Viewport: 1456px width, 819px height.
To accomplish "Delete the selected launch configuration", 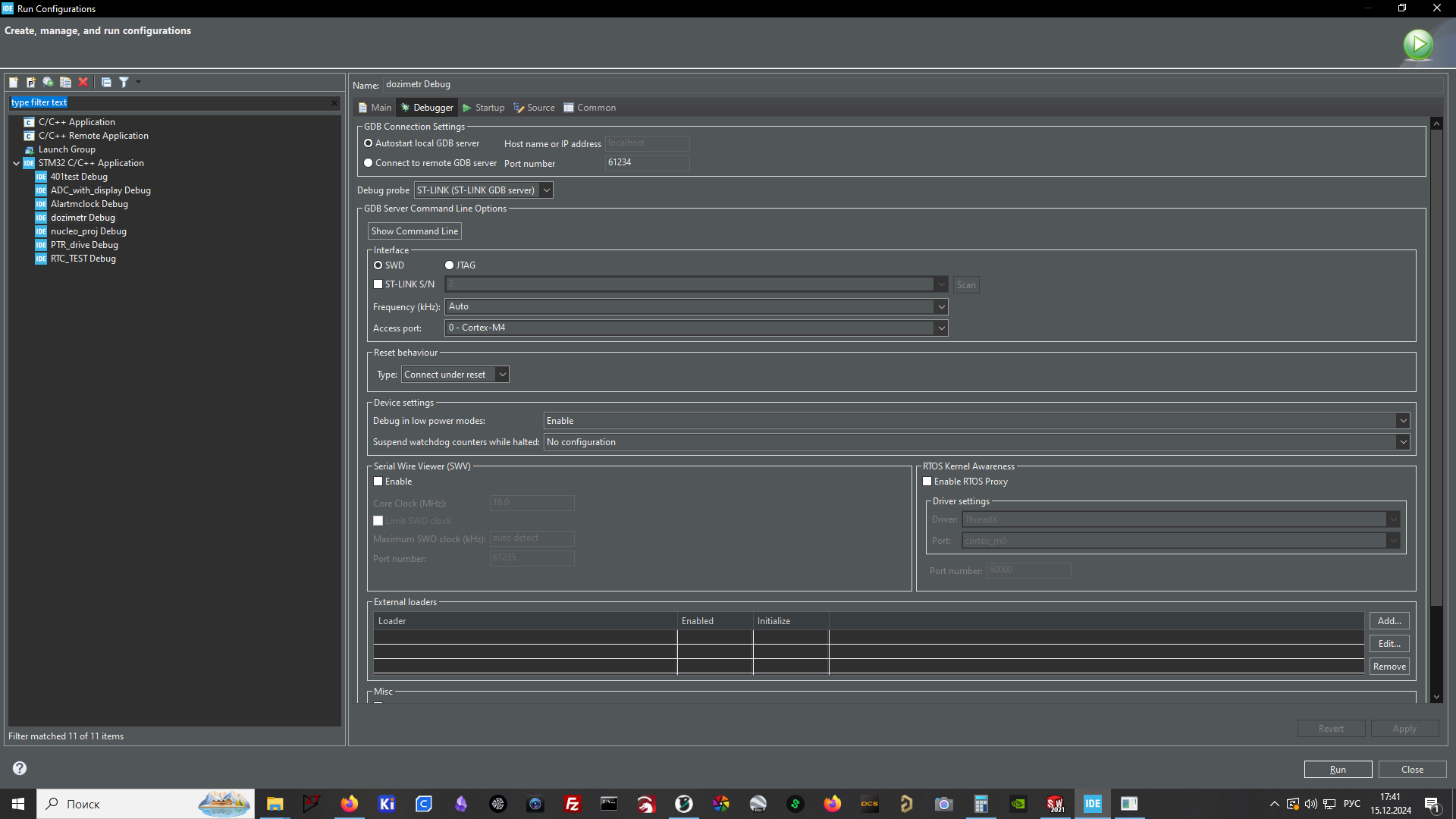I will click(x=83, y=82).
